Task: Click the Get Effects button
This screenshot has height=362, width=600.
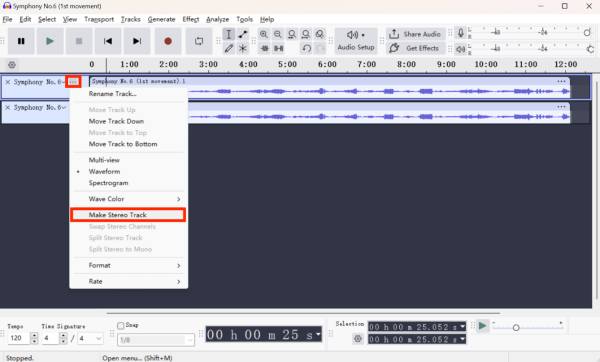Action: (416, 48)
